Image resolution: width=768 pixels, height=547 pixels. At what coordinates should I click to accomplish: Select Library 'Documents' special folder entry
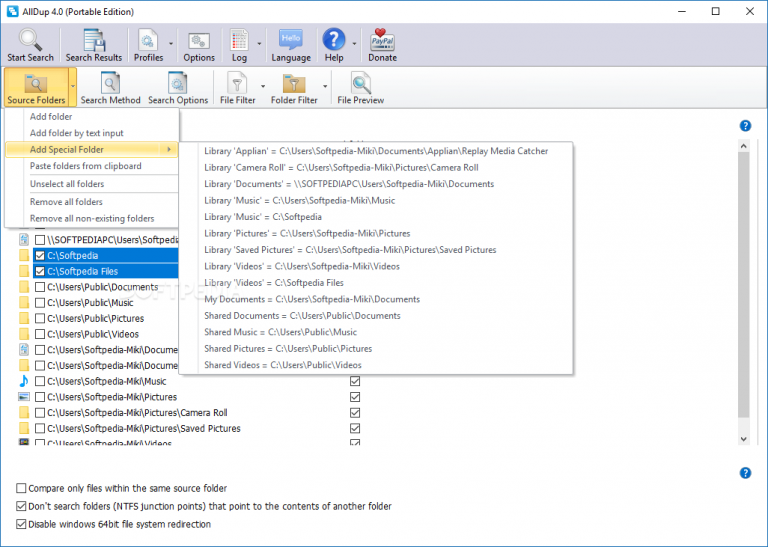[x=376, y=184]
